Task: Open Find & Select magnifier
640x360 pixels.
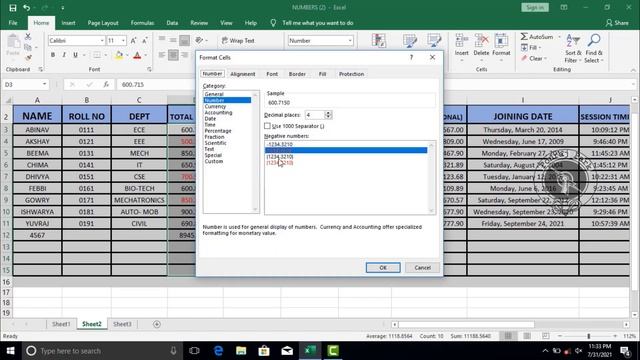Action: click(x=594, y=48)
